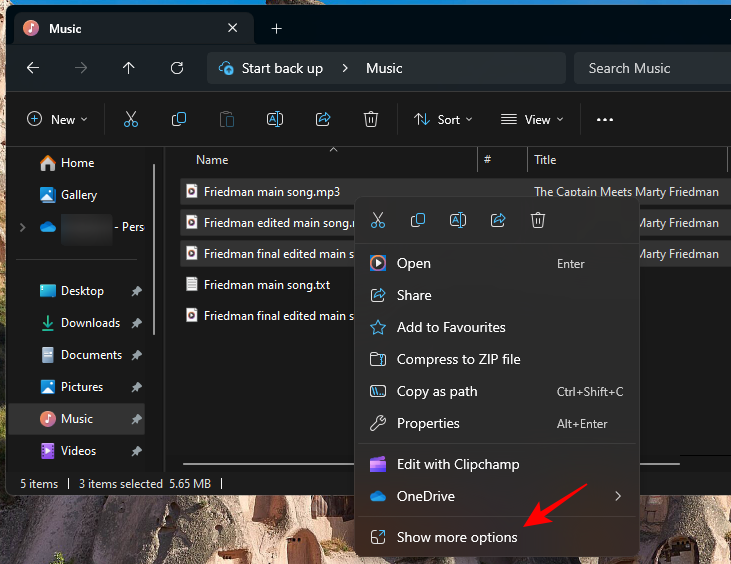Select Edit with Clipchamp
The width and height of the screenshot is (731, 564).
457,464
